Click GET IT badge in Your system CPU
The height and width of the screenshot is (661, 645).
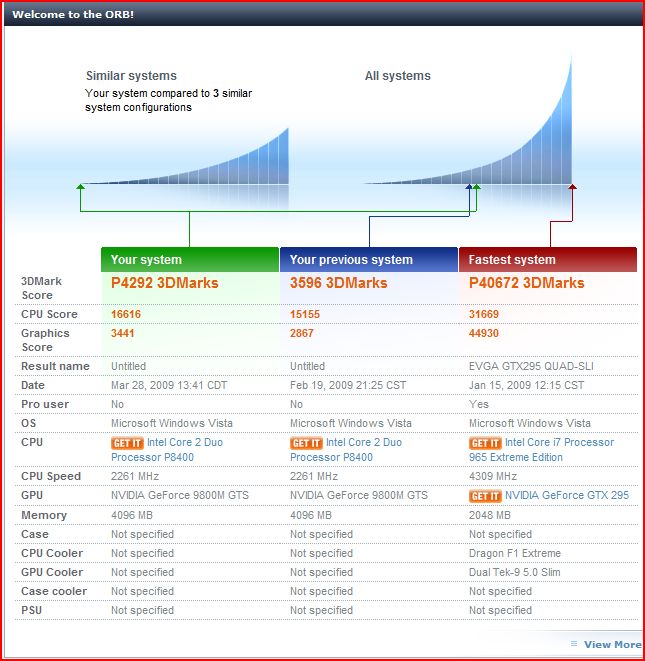click(x=127, y=443)
